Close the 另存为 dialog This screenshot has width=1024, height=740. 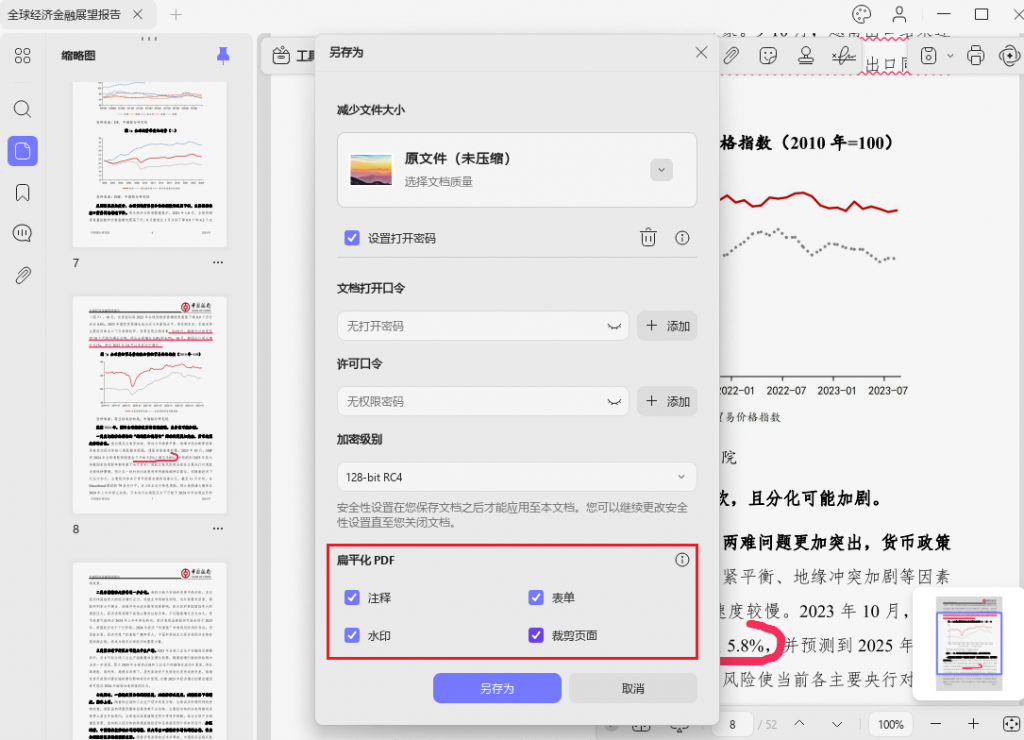click(701, 52)
